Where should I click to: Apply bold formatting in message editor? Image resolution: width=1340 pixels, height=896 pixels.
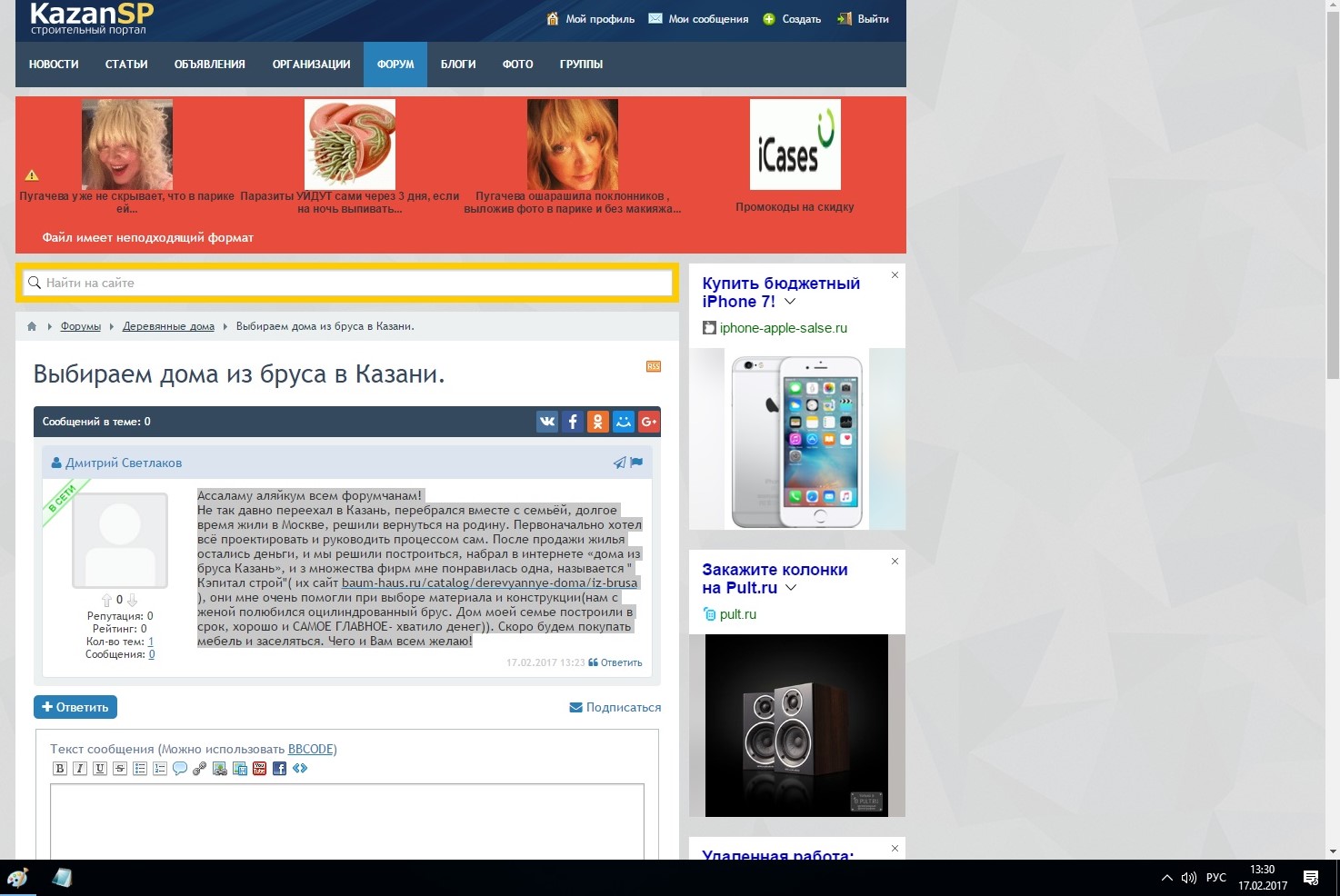tap(60, 769)
